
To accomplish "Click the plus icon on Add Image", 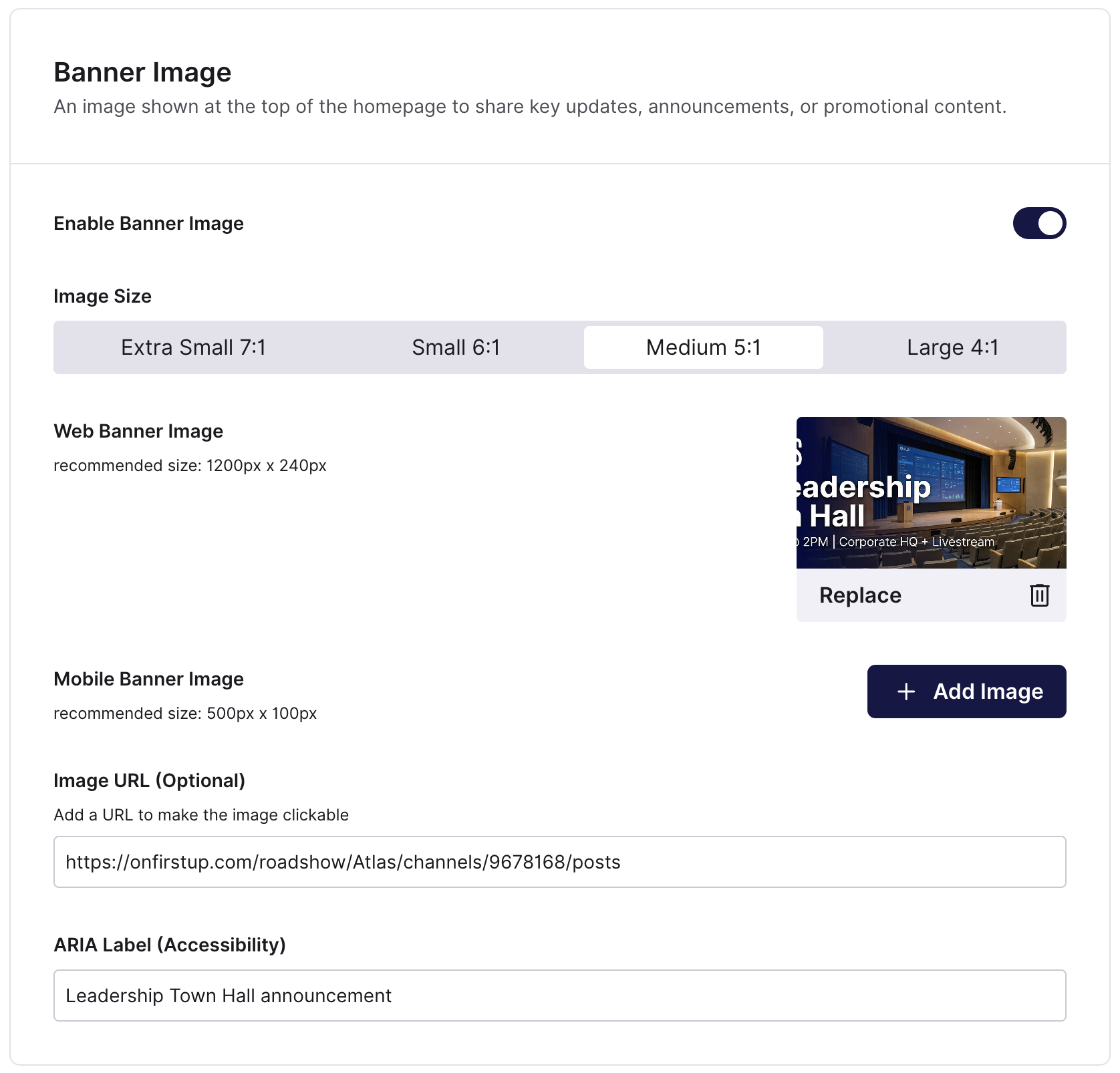I will [906, 692].
